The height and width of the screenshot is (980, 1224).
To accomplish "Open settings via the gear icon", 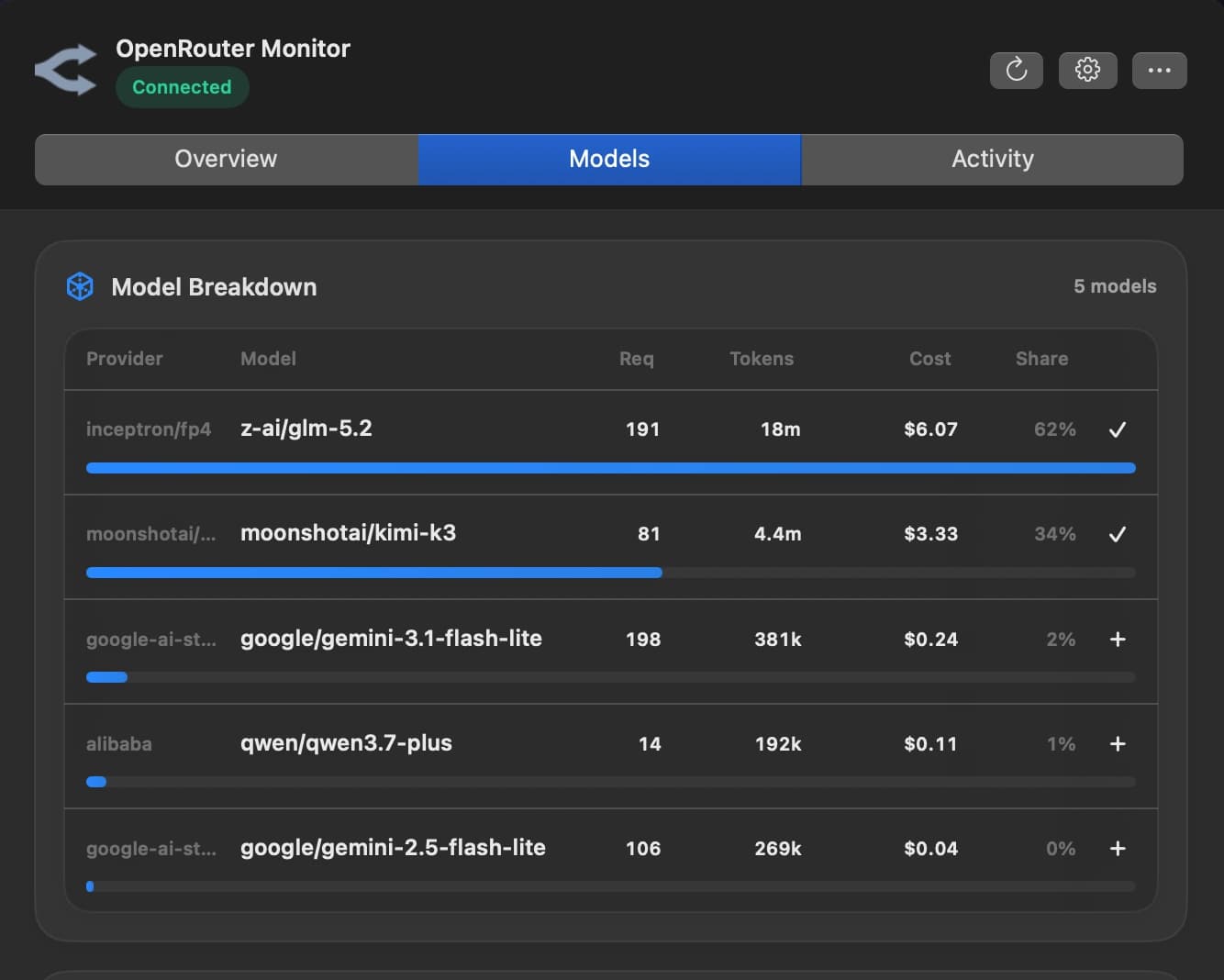I will coord(1087,70).
